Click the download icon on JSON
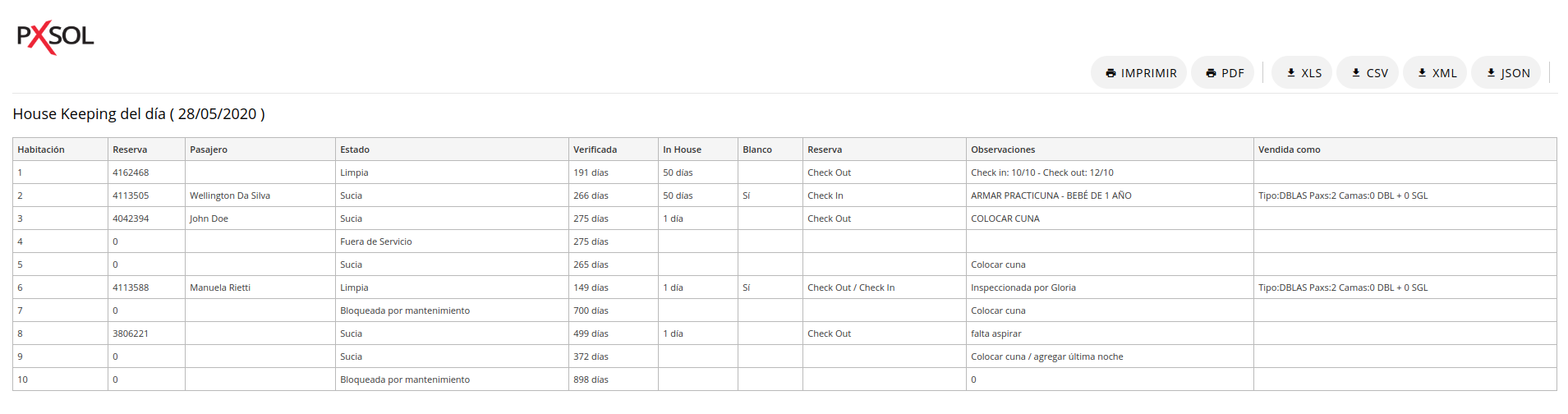 tap(1491, 73)
